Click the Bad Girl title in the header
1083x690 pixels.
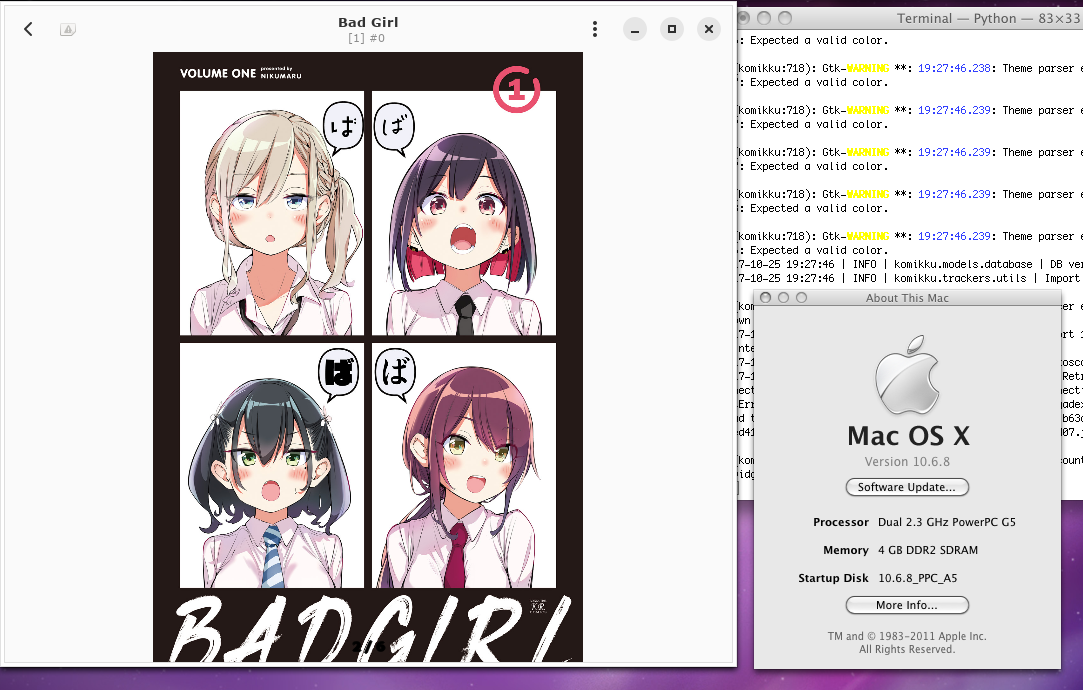(x=368, y=22)
